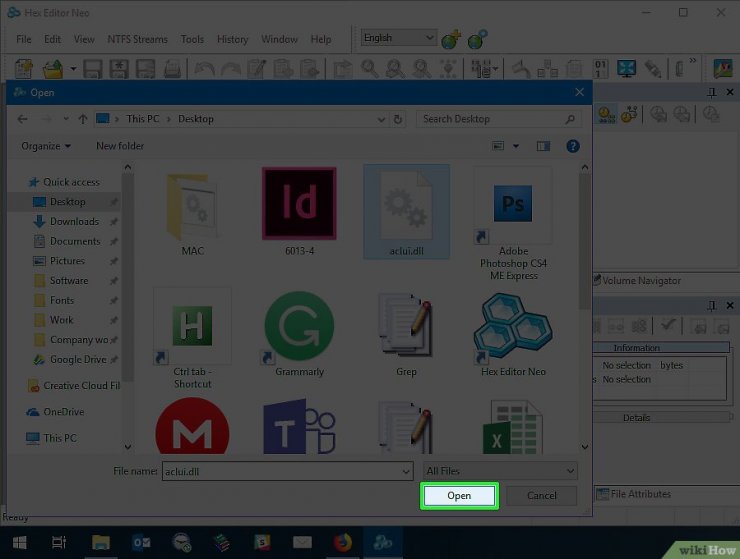
Task: Open Firefox from the taskbar
Action: [343, 542]
